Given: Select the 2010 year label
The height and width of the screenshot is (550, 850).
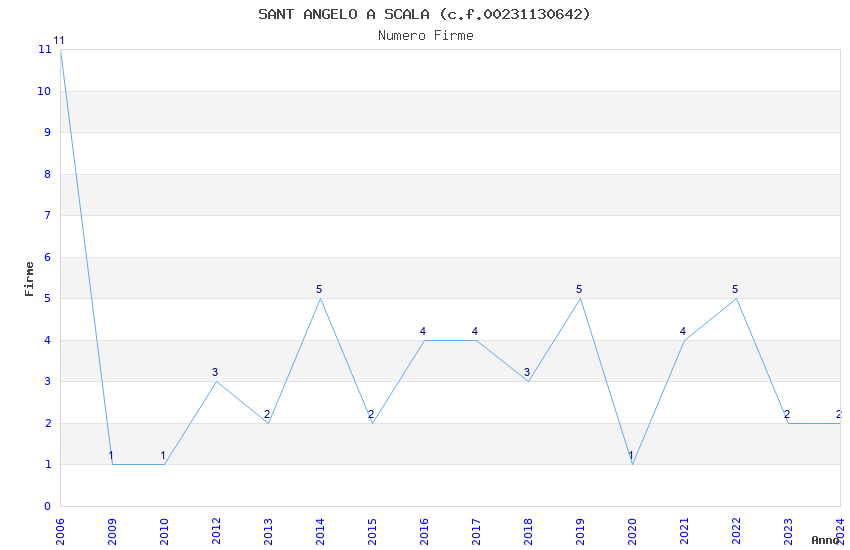Looking at the screenshot, I should [x=164, y=532].
